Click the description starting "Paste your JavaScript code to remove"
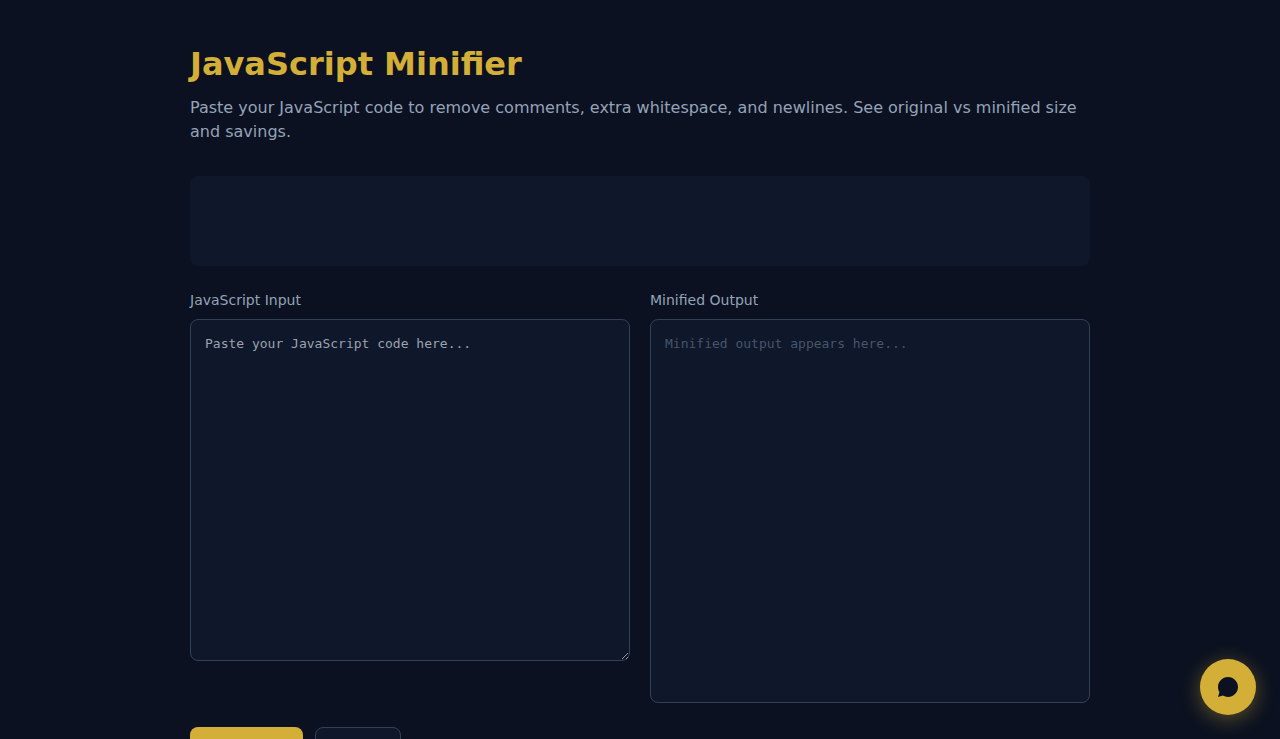This screenshot has width=1280, height=739. click(633, 119)
